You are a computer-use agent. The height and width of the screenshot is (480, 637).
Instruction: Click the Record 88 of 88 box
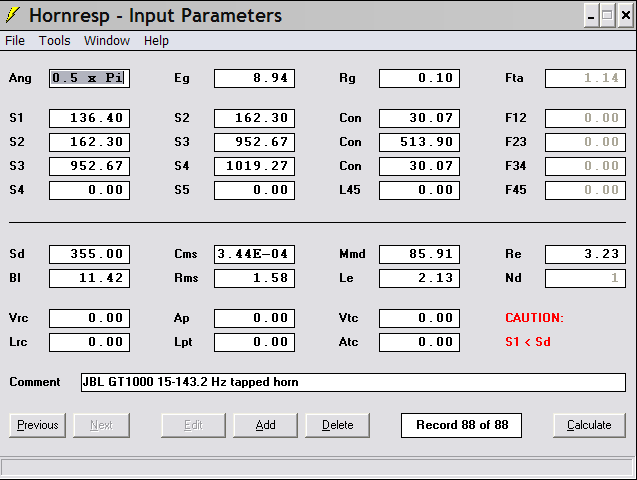click(462, 425)
